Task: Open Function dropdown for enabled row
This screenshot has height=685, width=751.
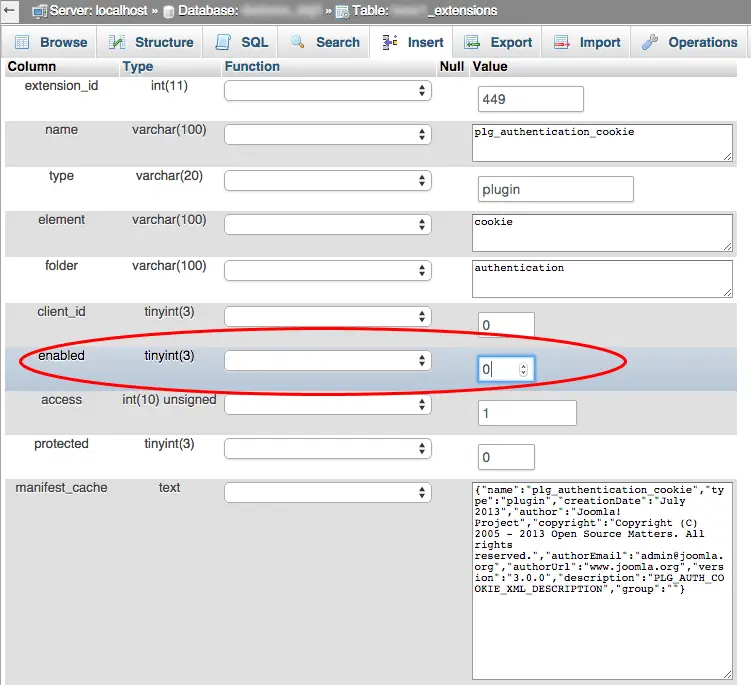Action: tap(328, 361)
